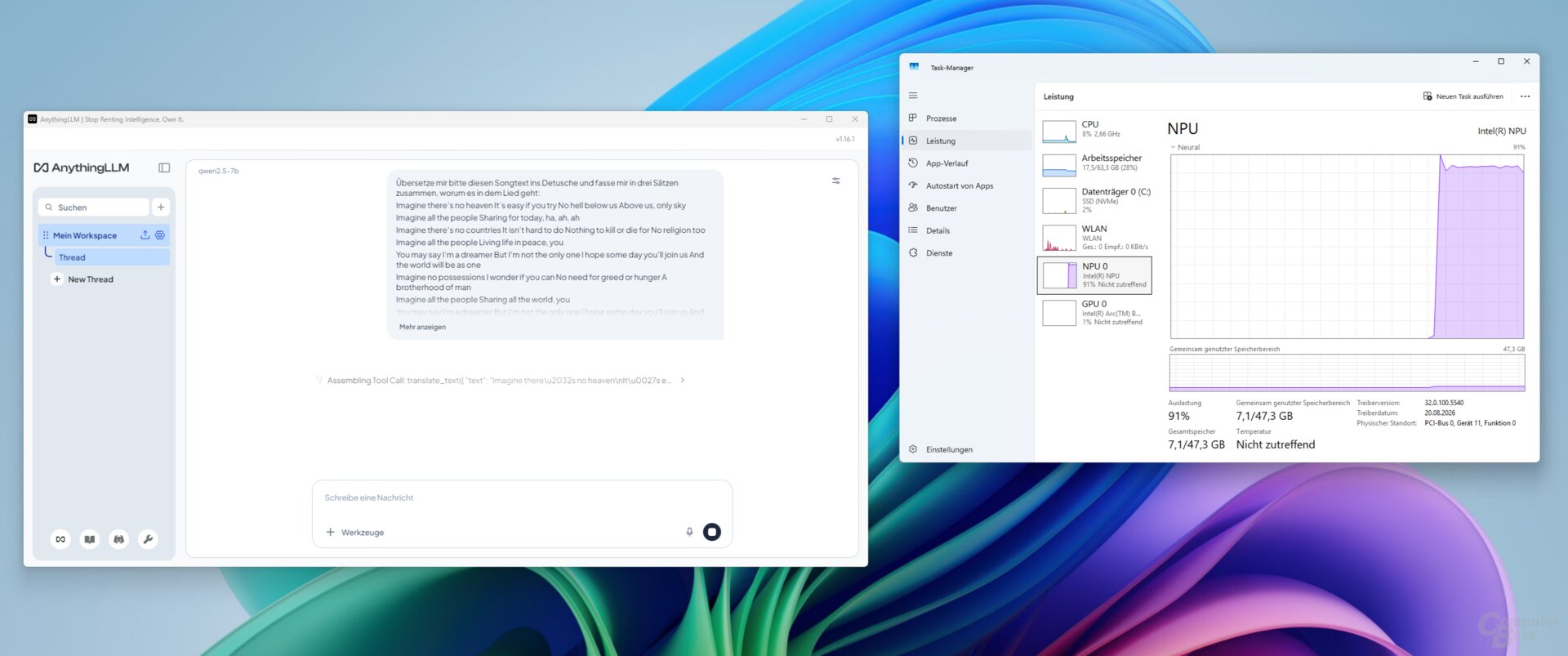Image resolution: width=1568 pixels, height=656 pixels.
Task: Toggle Task Manager hamburger navigation menu
Action: point(913,96)
